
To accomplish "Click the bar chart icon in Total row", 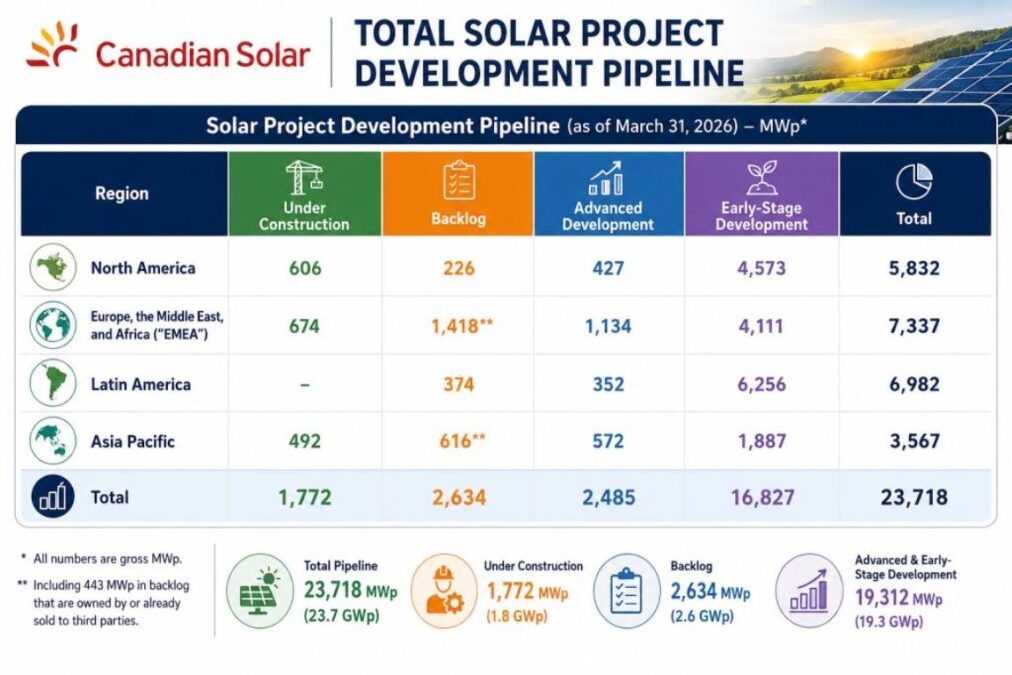I will point(53,497).
